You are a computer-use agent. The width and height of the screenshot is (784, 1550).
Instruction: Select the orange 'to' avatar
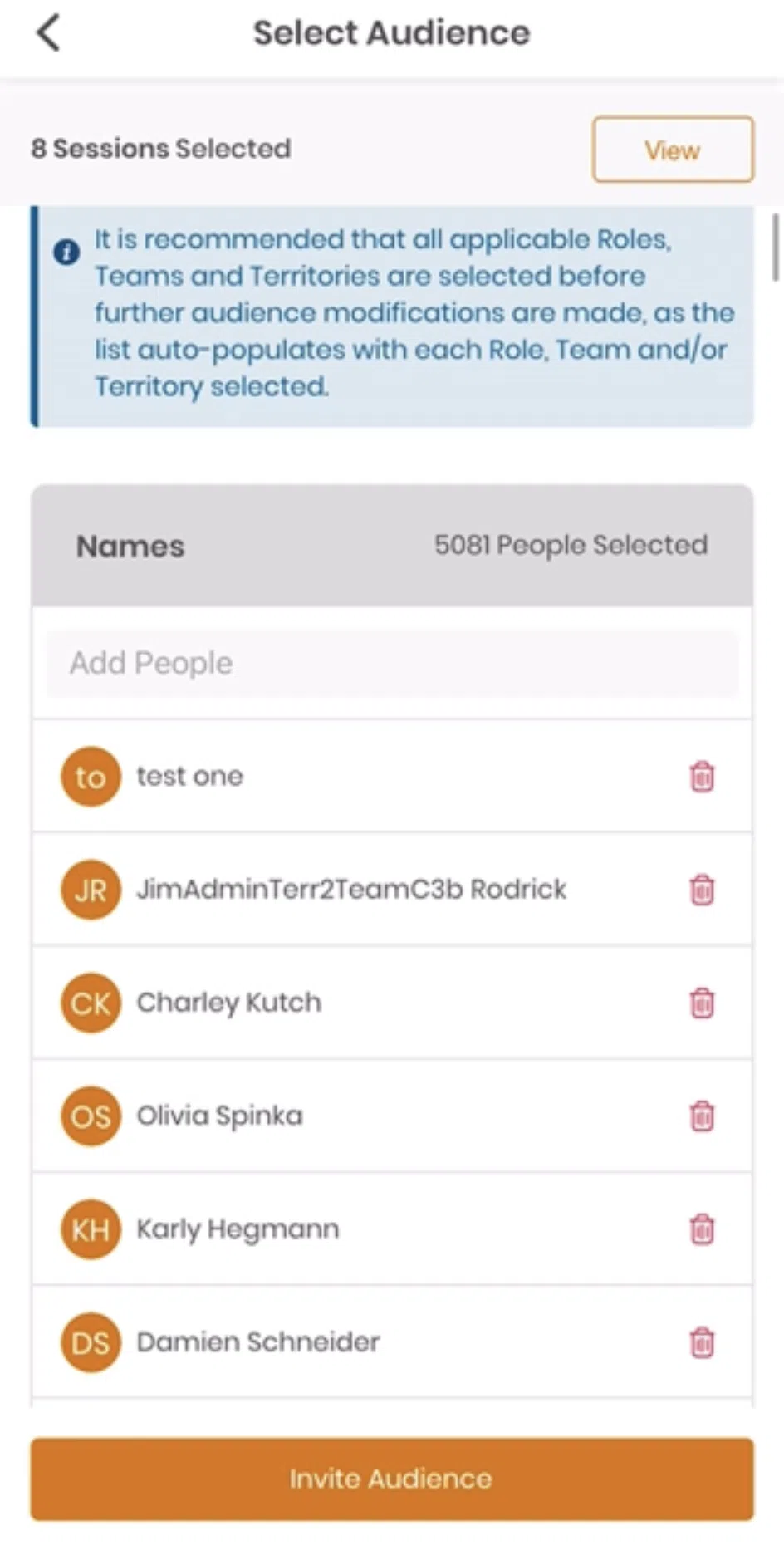(x=91, y=777)
